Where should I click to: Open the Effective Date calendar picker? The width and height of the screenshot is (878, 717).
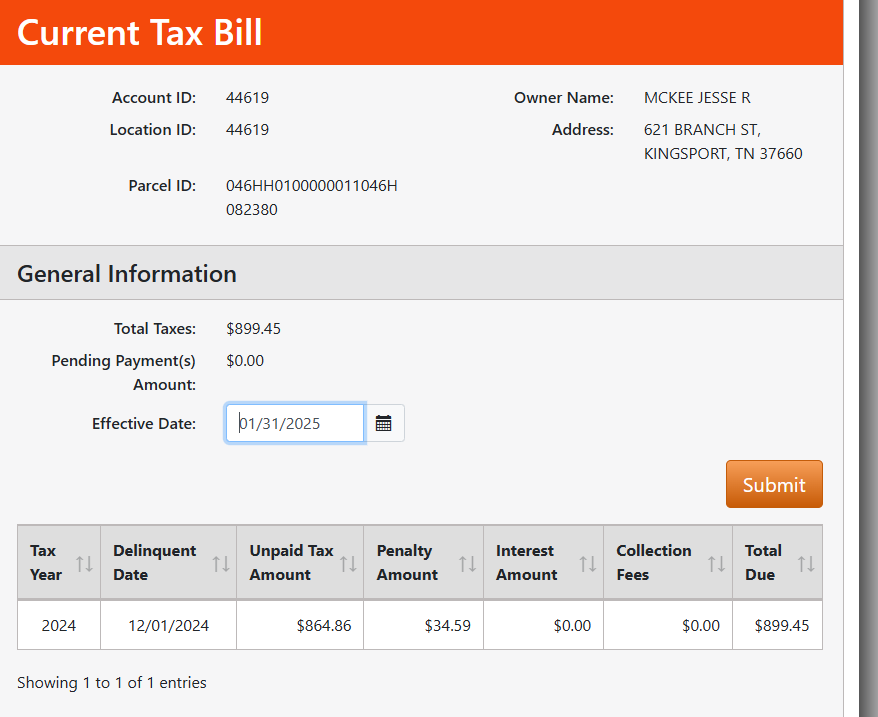coord(384,423)
